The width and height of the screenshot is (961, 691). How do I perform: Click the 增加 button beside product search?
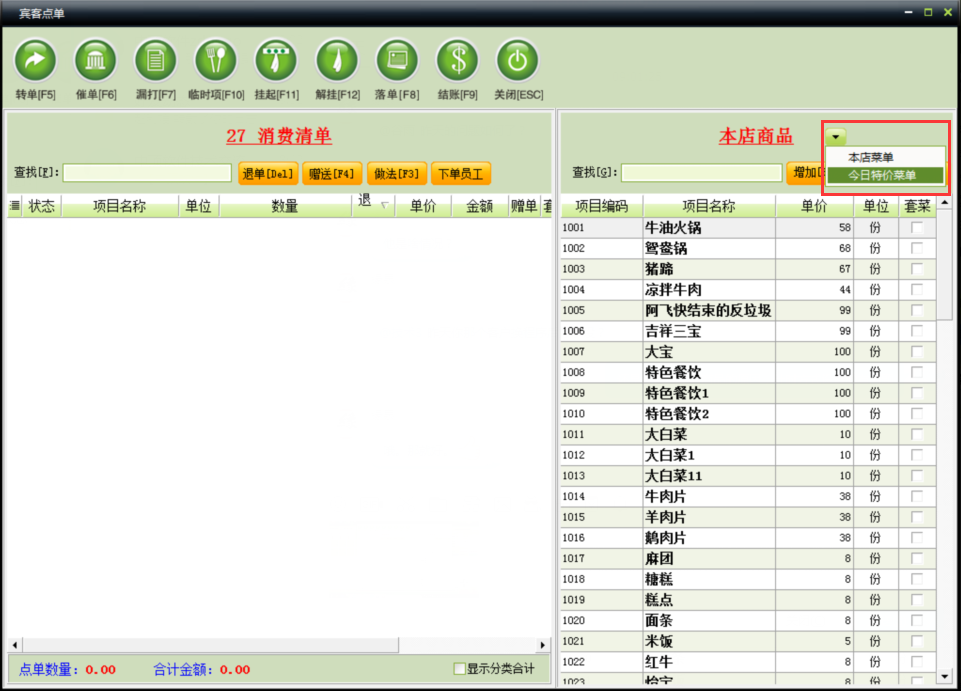[805, 173]
